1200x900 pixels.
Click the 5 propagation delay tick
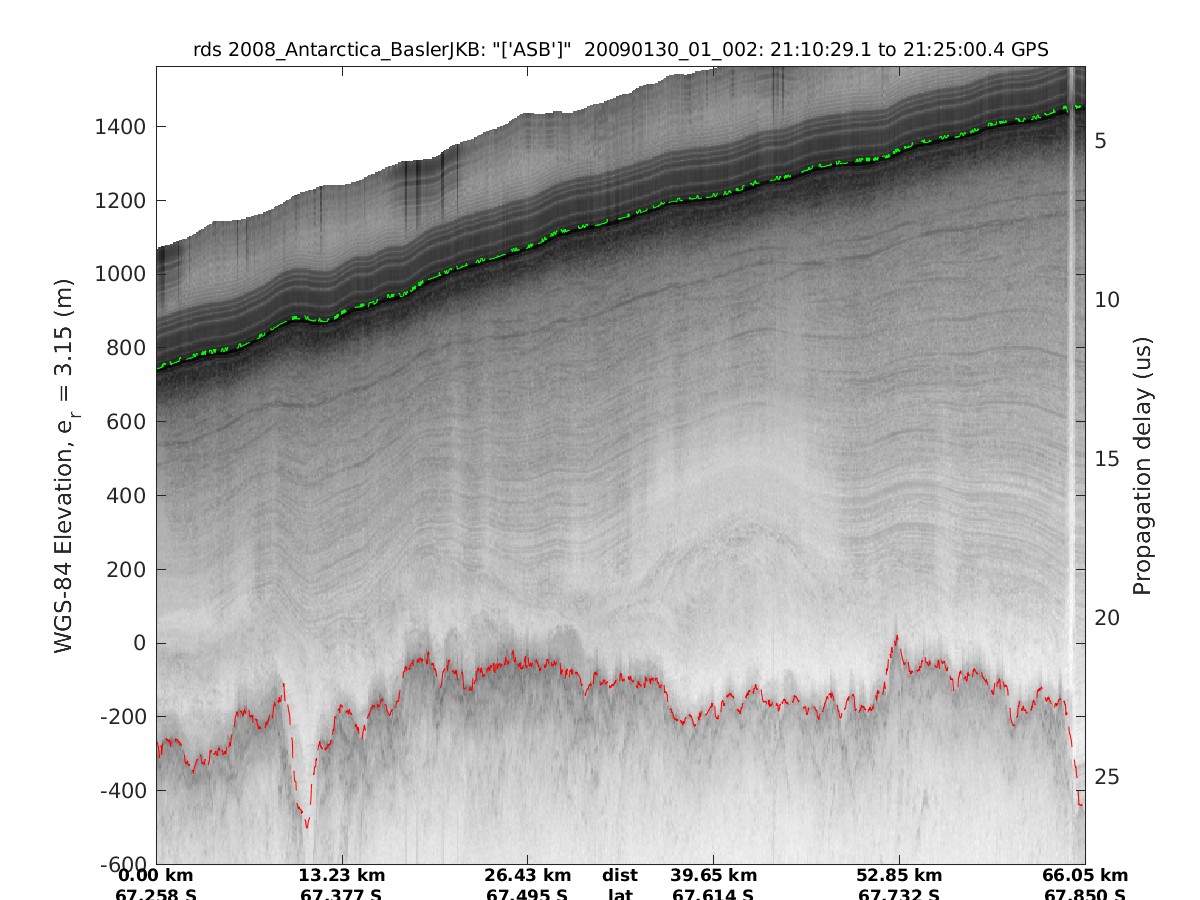[x=1099, y=141]
